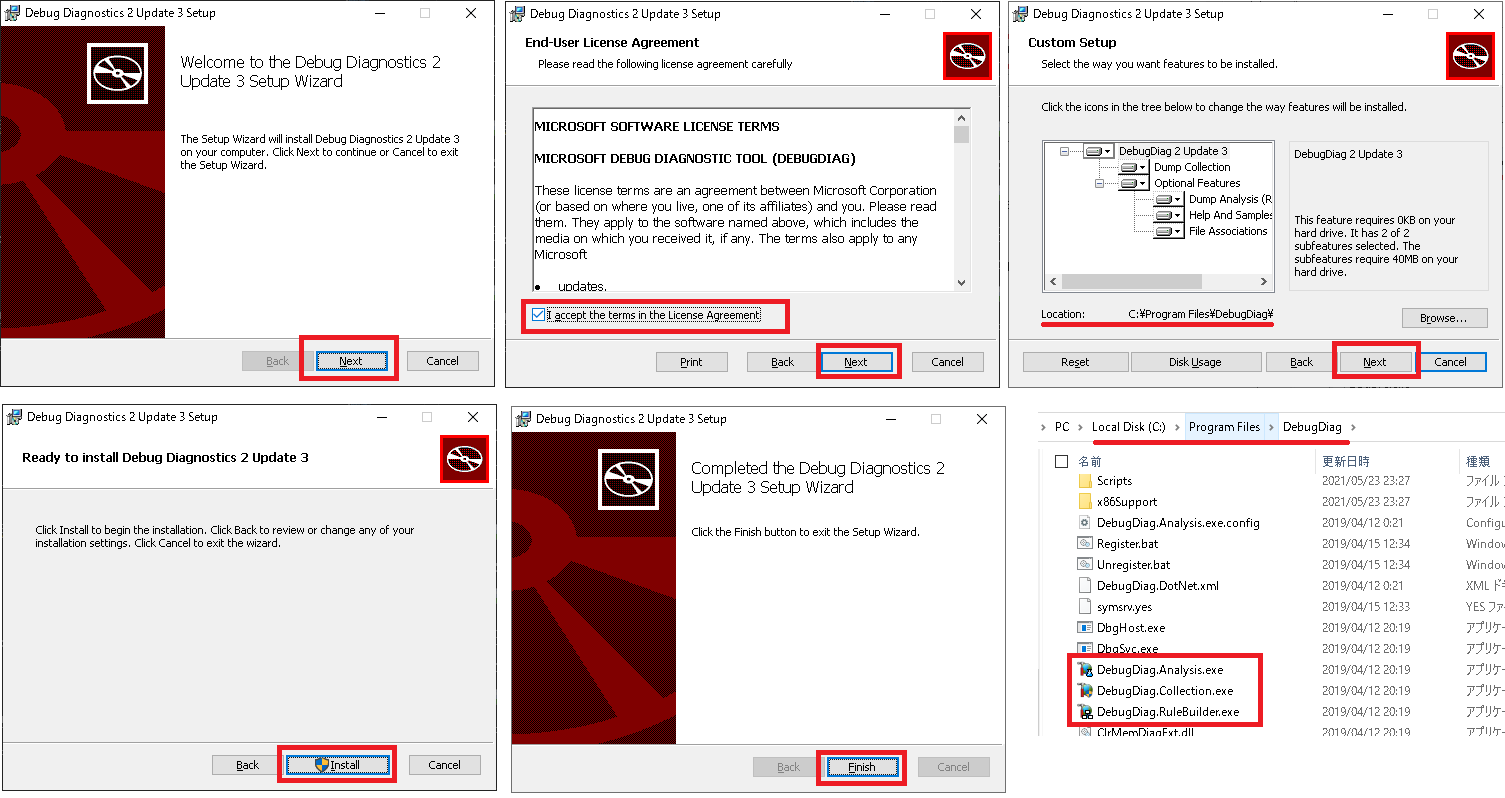Screen dimensions: 1505x798
Task: Open the feature dropdown for Dump Analysis
Action: pos(1169,199)
